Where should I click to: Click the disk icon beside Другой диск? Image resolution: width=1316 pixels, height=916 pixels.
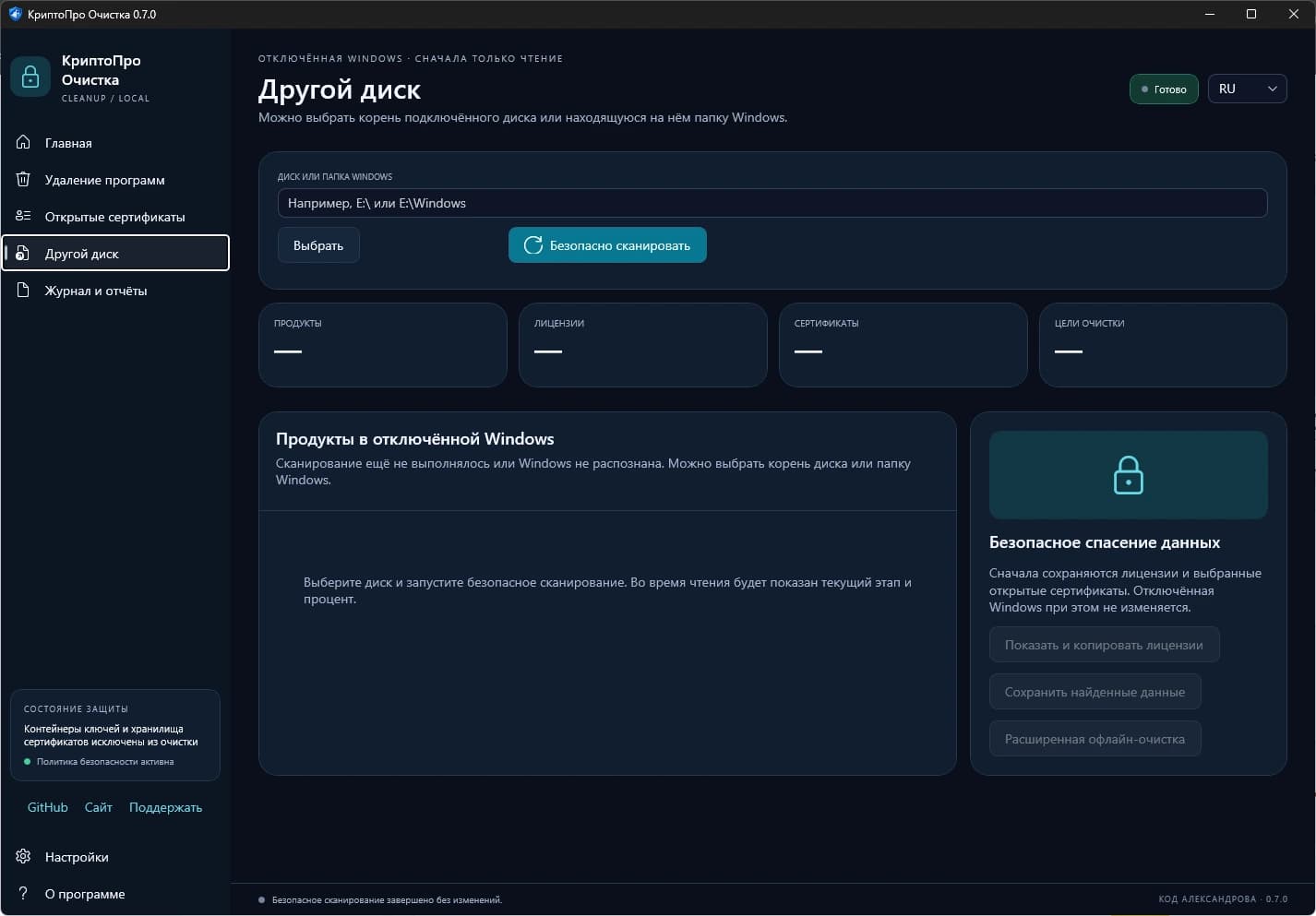pyautogui.click(x=24, y=254)
